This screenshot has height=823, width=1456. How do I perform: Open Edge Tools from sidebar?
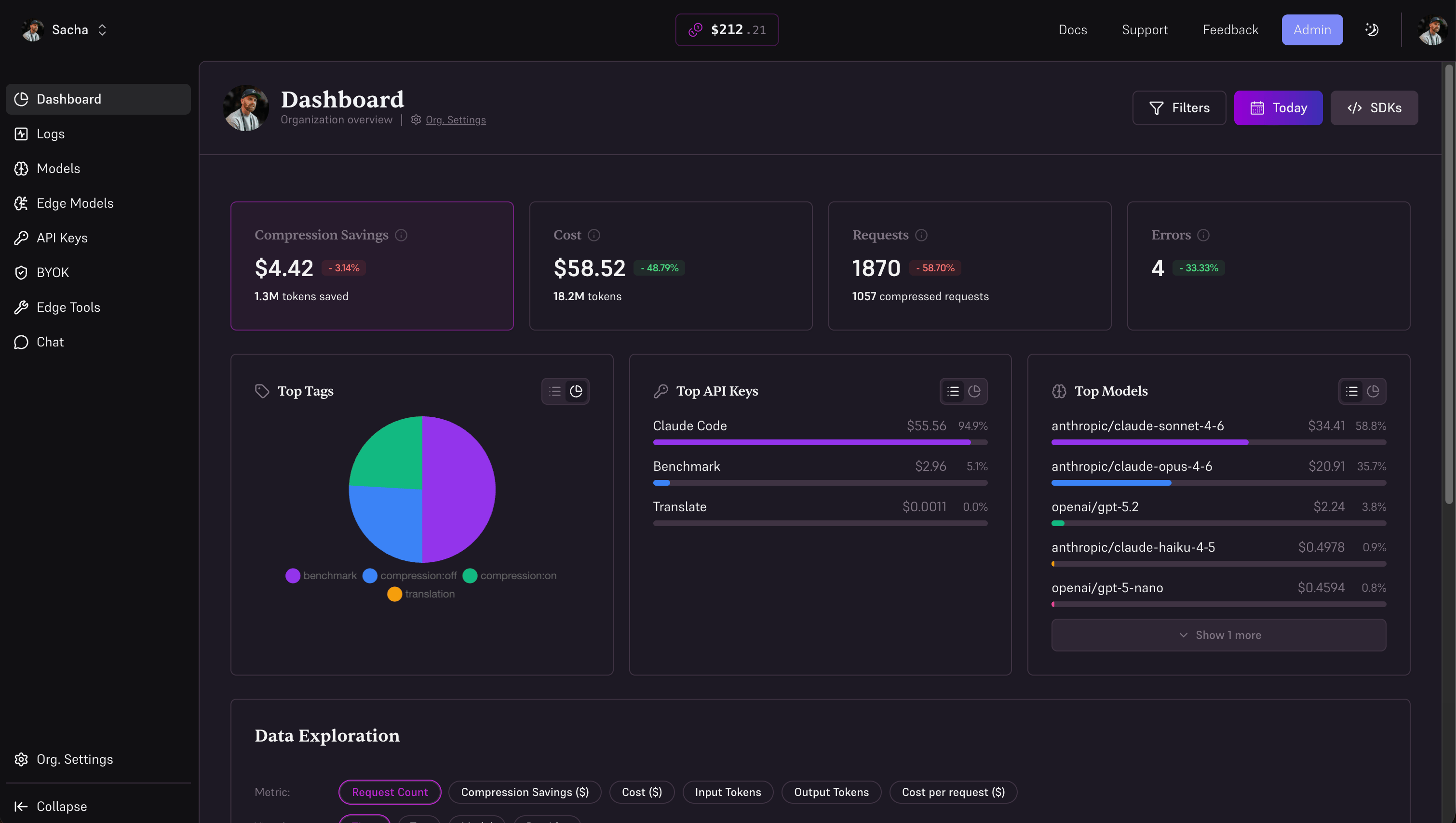click(x=98, y=307)
